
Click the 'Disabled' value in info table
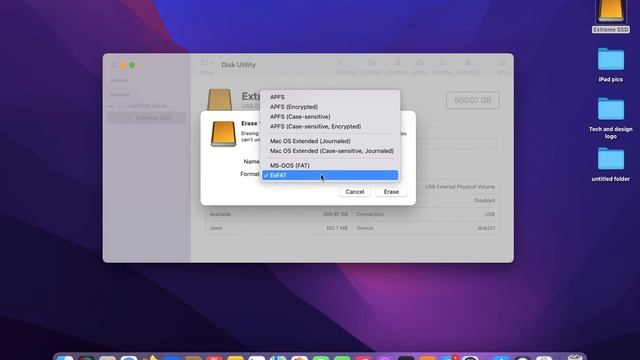click(484, 200)
